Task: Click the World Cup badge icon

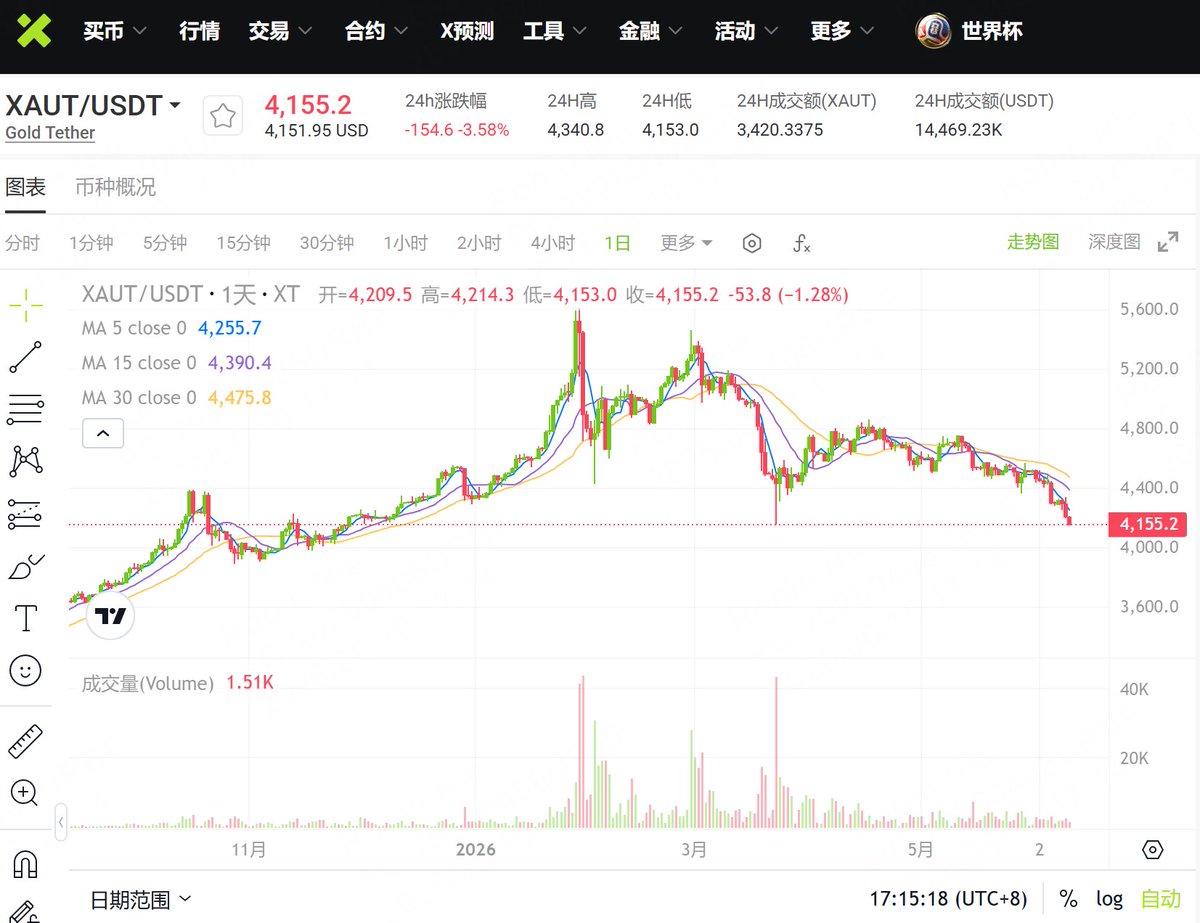Action: click(933, 31)
